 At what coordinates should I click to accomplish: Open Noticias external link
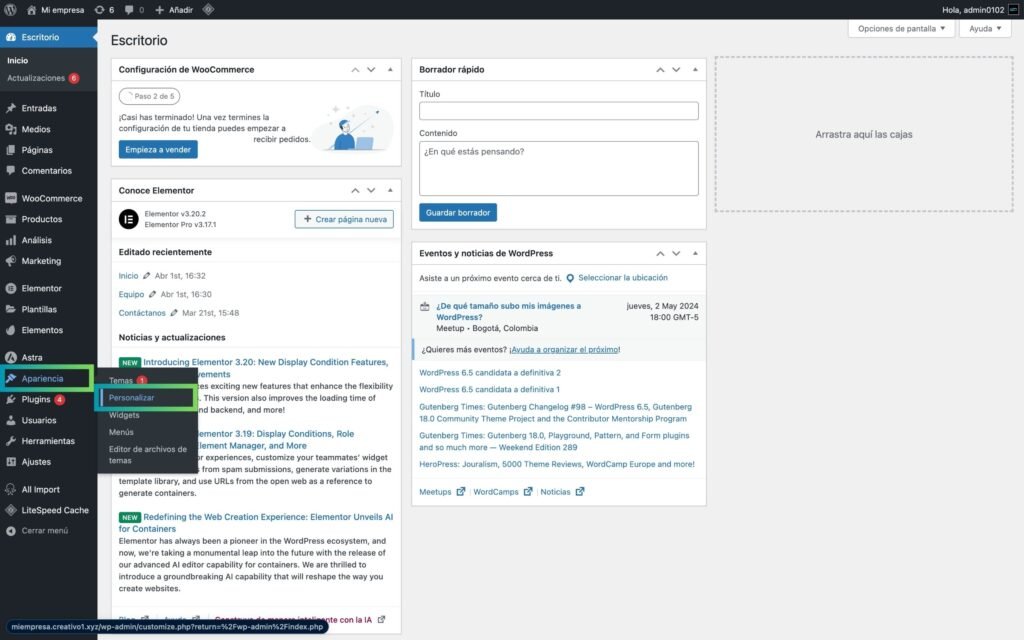(562, 492)
